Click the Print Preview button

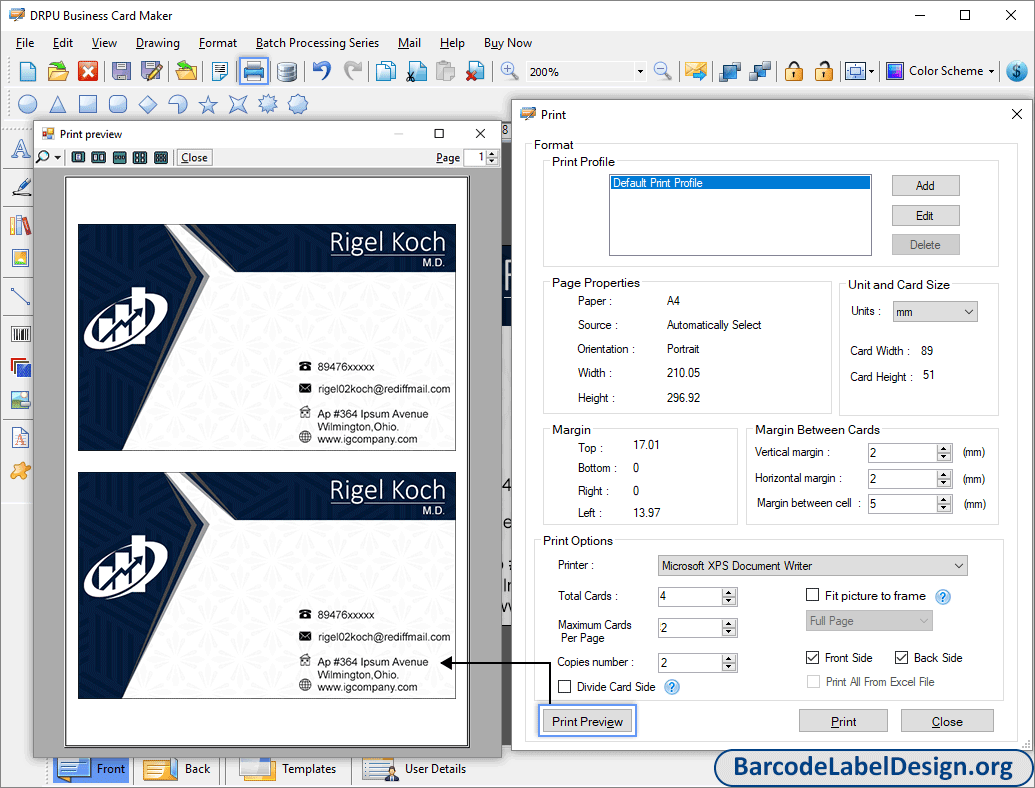pyautogui.click(x=587, y=721)
